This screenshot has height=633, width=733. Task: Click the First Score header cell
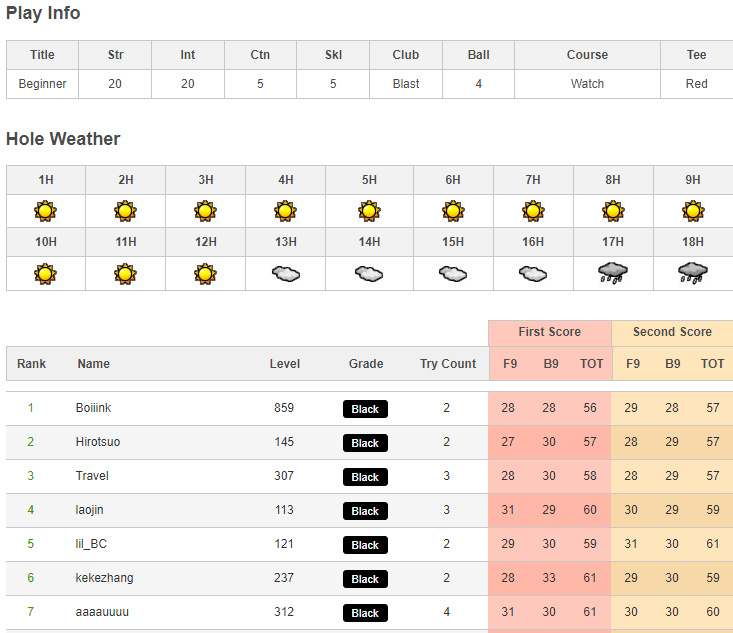pos(549,332)
